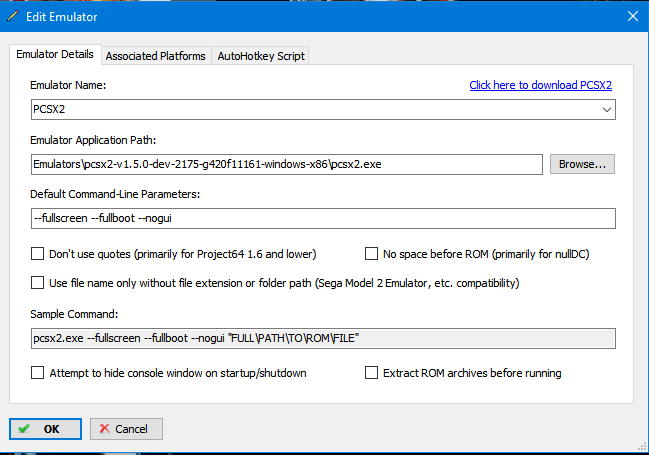Click the Default Command-Line Parameters: label
The height and width of the screenshot is (455, 649).
(115, 194)
